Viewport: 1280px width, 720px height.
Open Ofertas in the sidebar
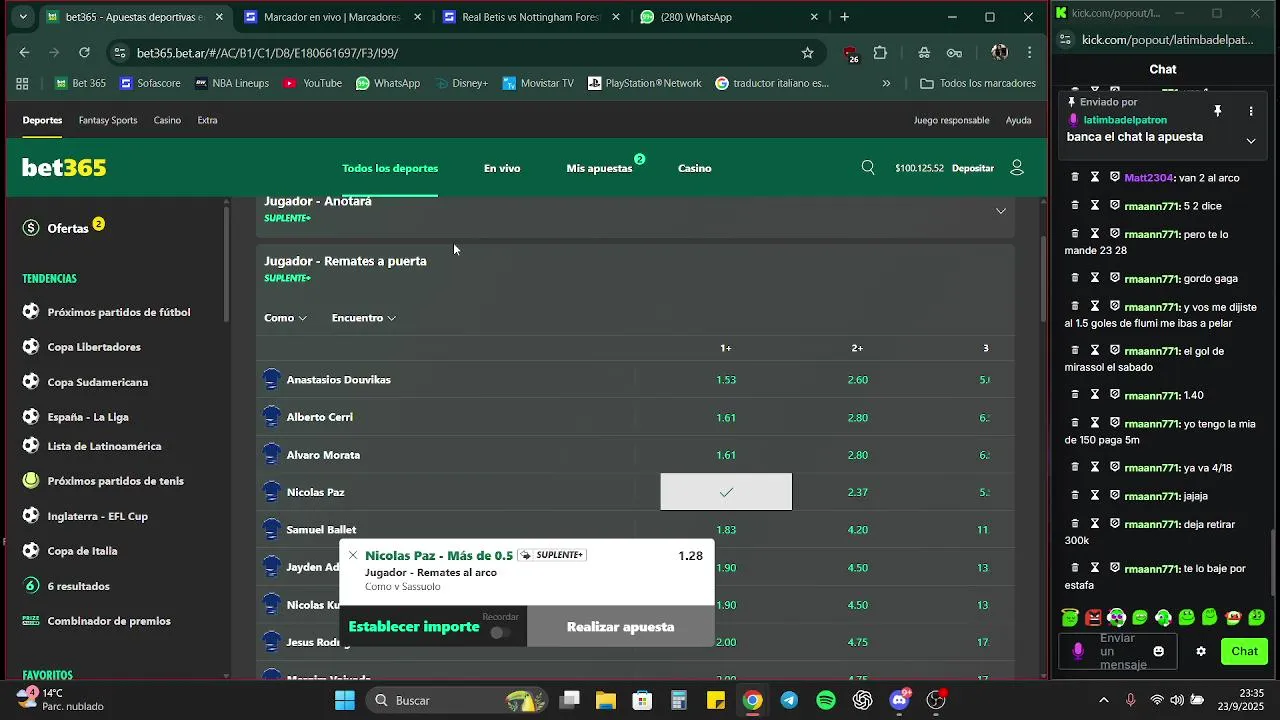click(x=68, y=228)
